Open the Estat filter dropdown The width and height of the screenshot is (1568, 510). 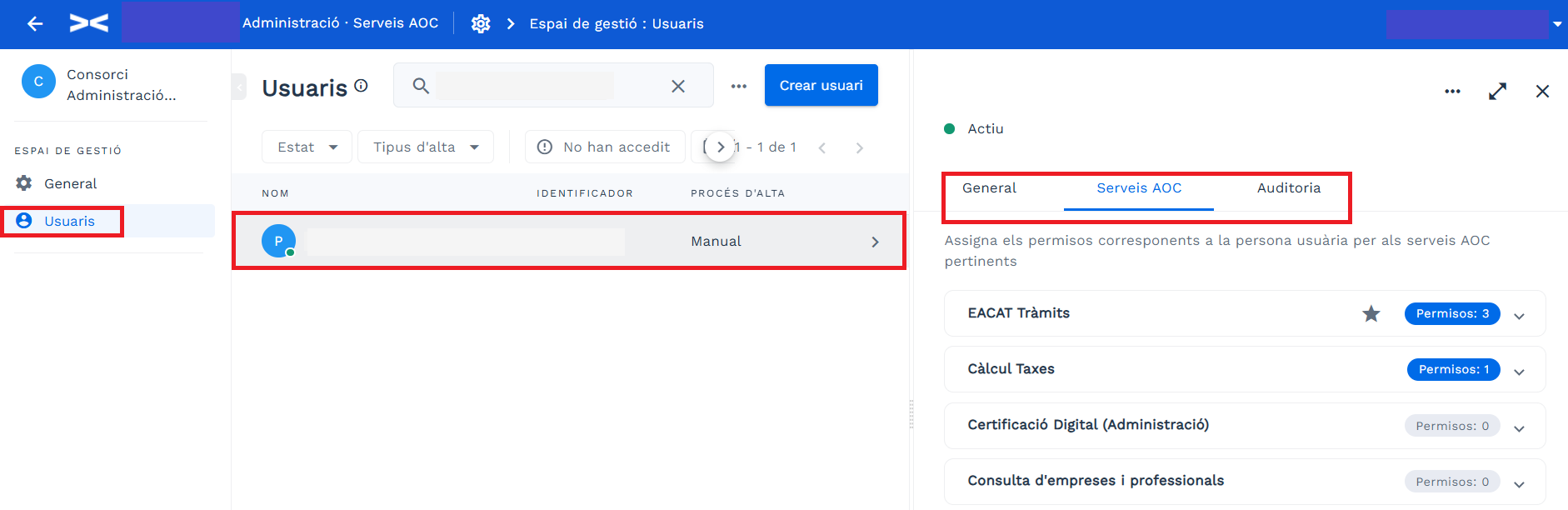[x=307, y=147]
